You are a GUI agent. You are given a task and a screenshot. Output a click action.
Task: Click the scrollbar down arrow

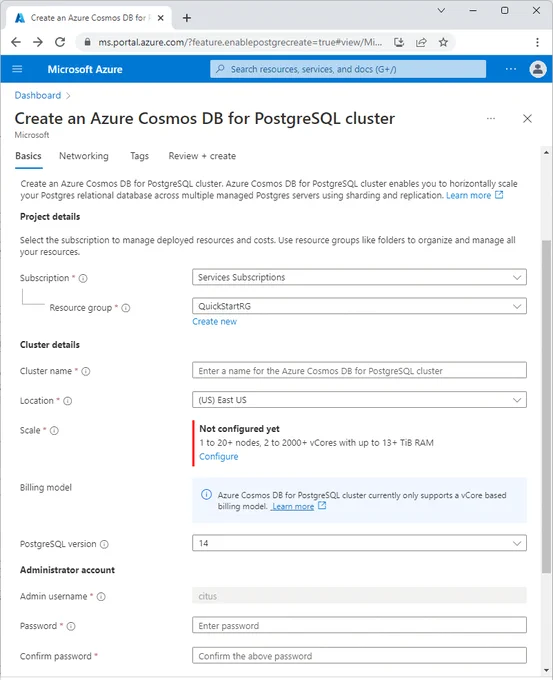(x=546, y=670)
